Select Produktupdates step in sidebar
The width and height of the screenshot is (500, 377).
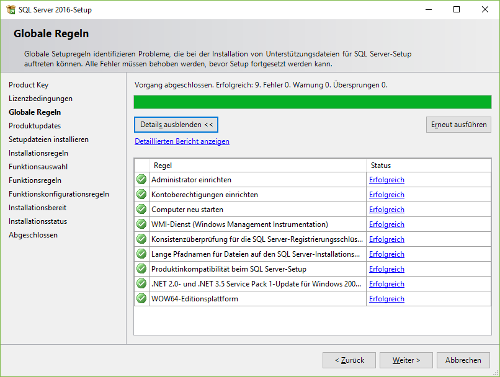click(x=35, y=126)
